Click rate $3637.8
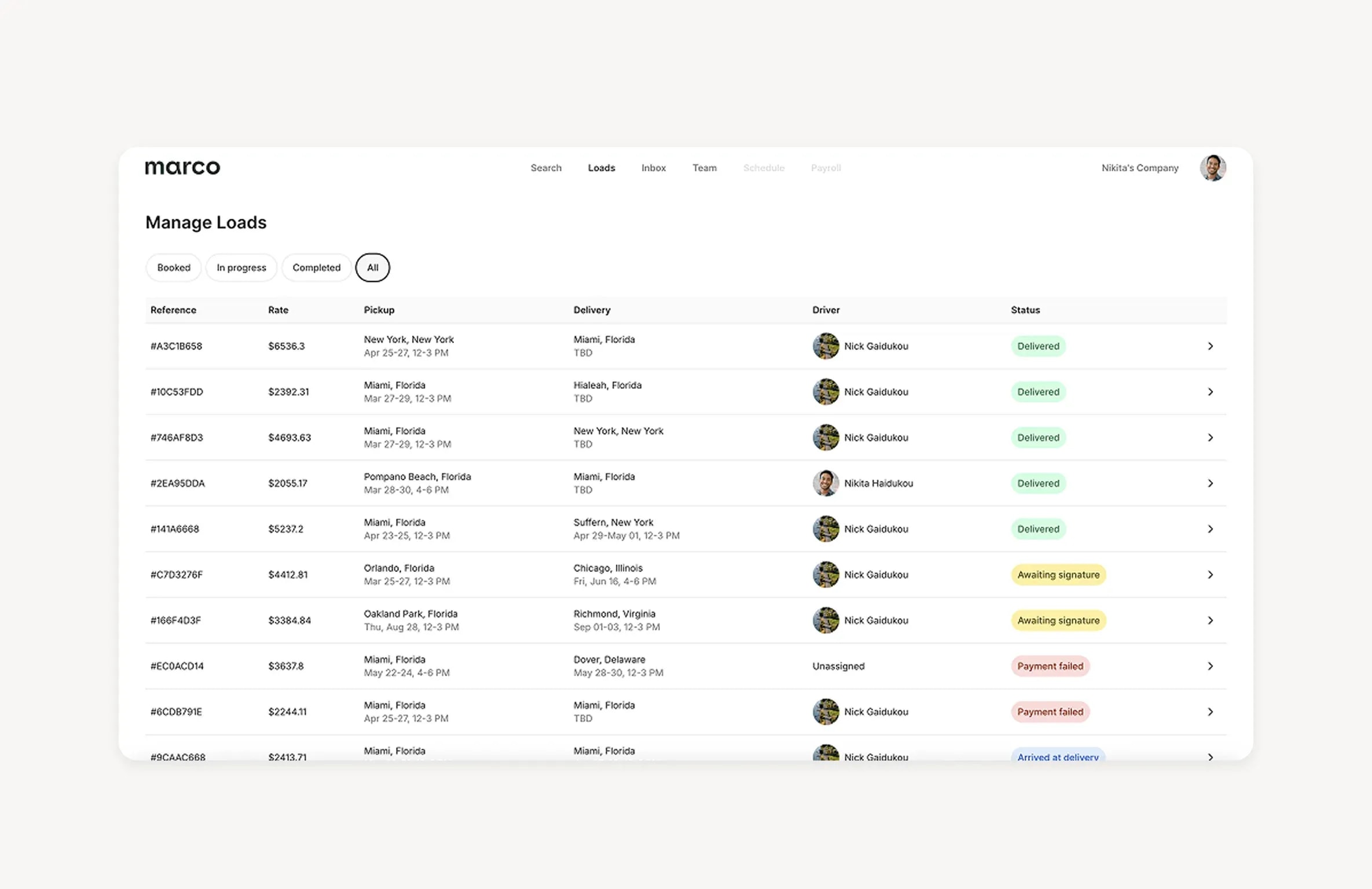The image size is (1372, 889). [285, 666]
